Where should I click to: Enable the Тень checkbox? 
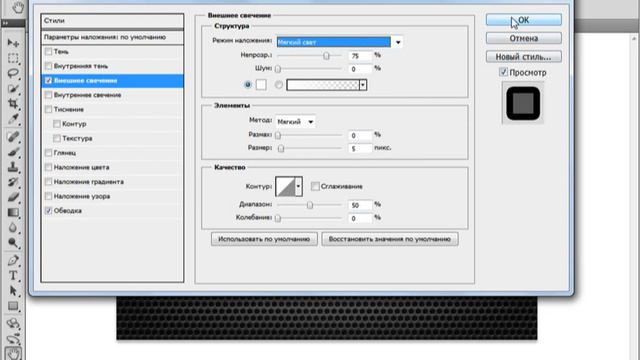[49, 51]
